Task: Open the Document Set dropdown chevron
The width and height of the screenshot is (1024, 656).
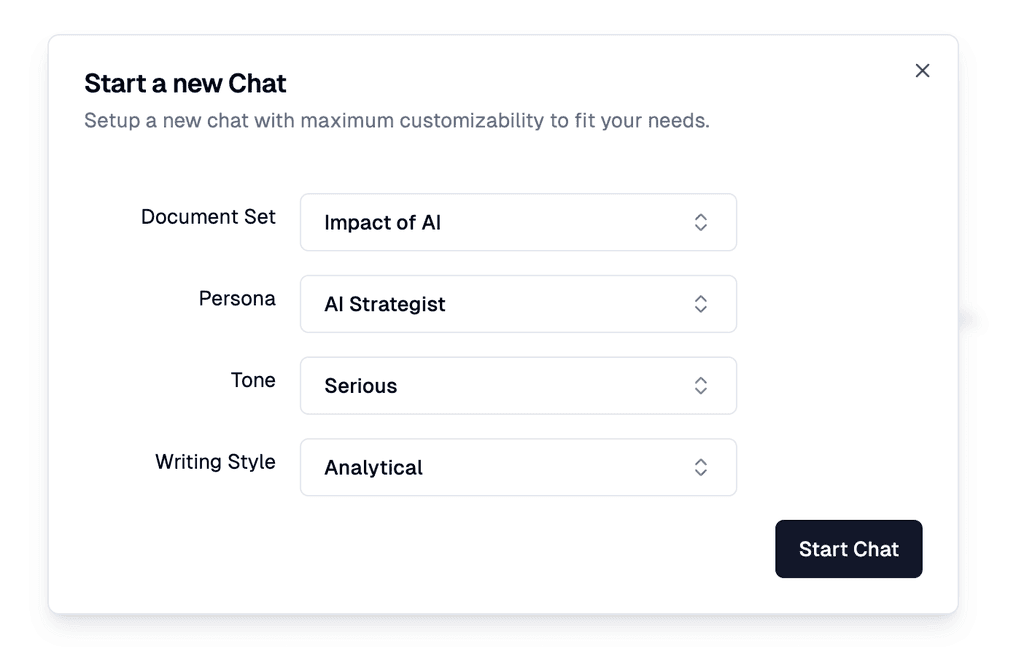Action: pyautogui.click(x=701, y=222)
